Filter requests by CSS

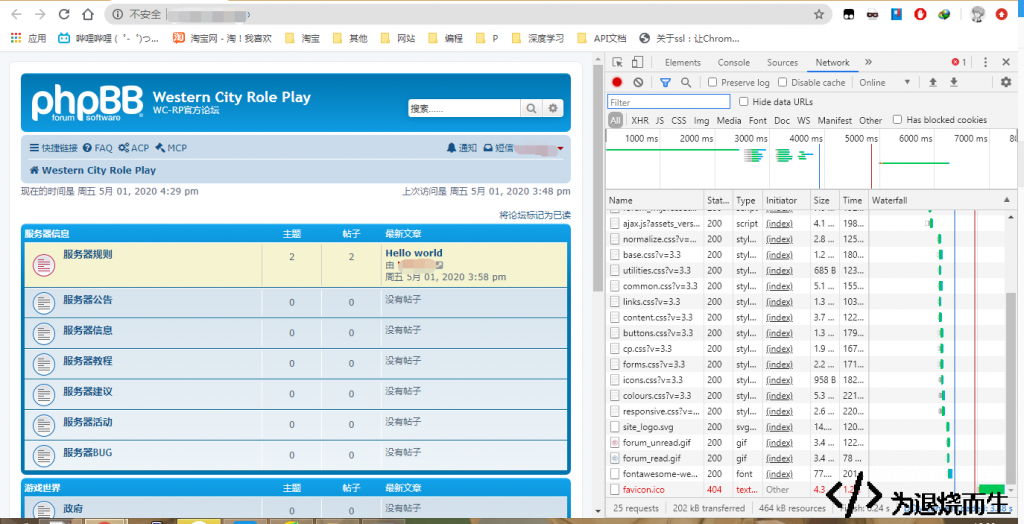coord(679,120)
